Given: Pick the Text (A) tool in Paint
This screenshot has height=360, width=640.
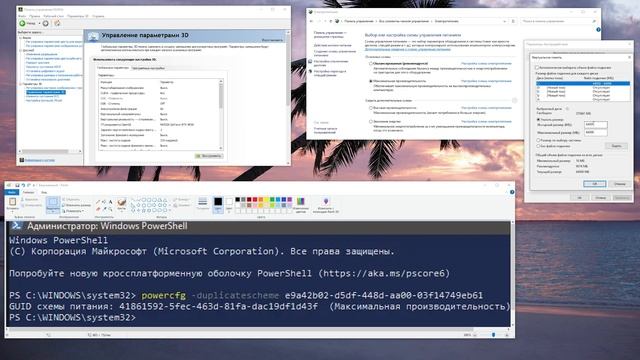Looking at the screenshot, I should [110, 202].
